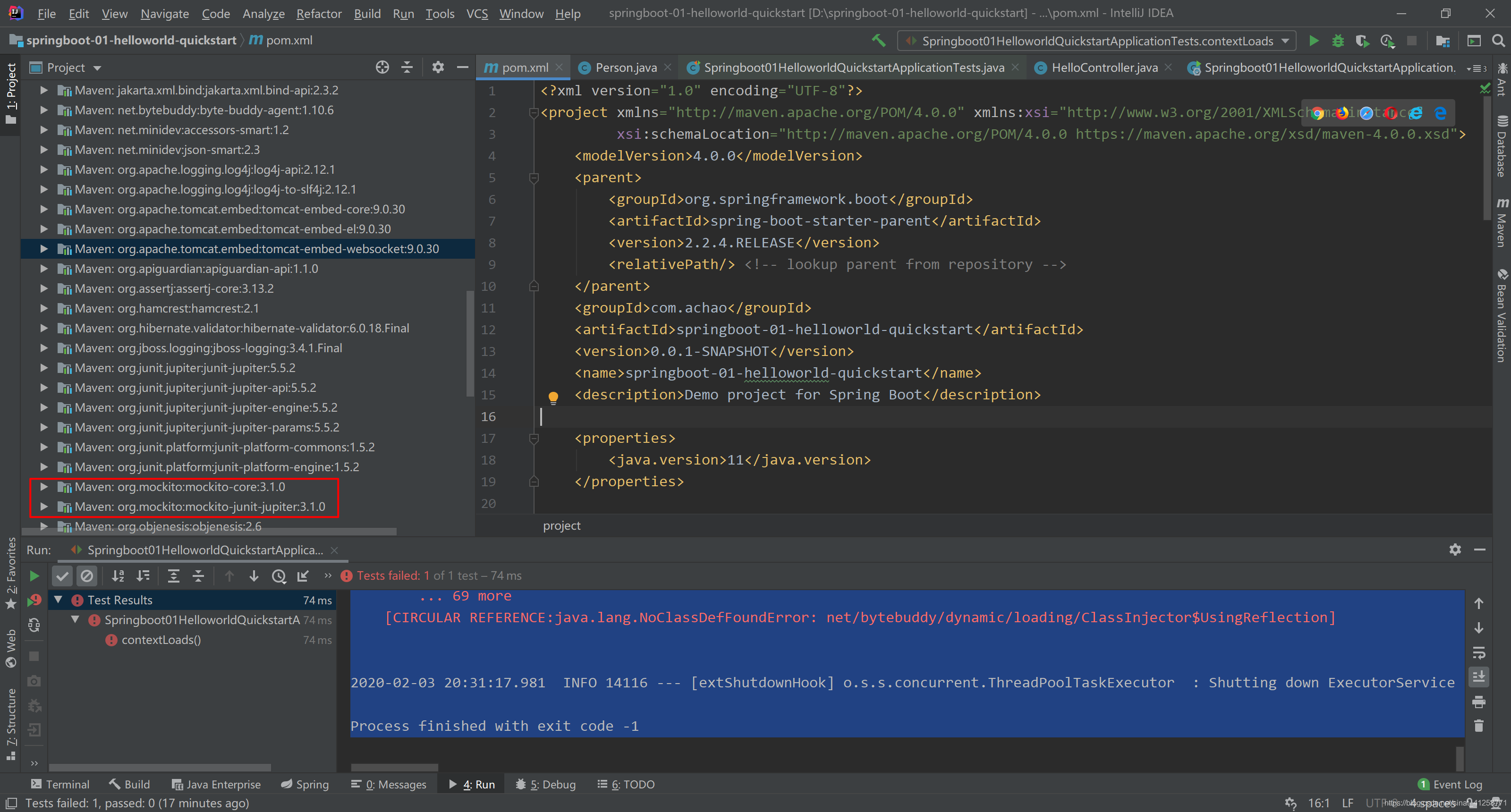
Task: Click the lightbulb intention icon in editor
Action: coord(552,397)
